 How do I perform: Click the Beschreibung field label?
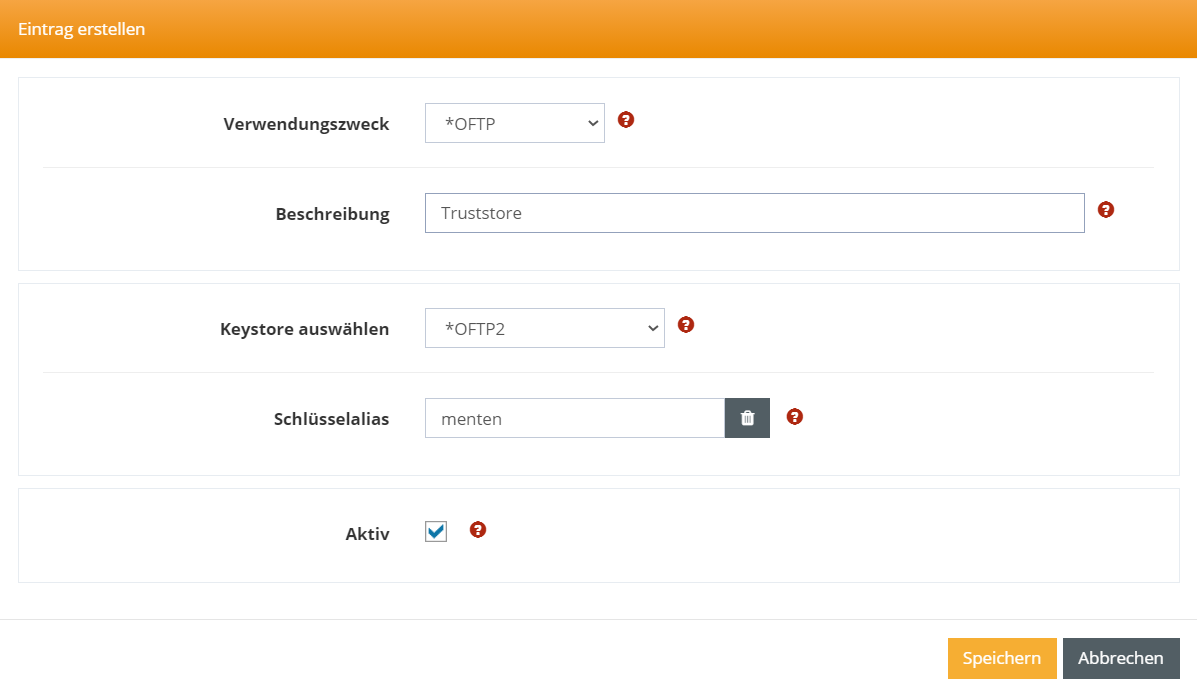[x=332, y=215]
